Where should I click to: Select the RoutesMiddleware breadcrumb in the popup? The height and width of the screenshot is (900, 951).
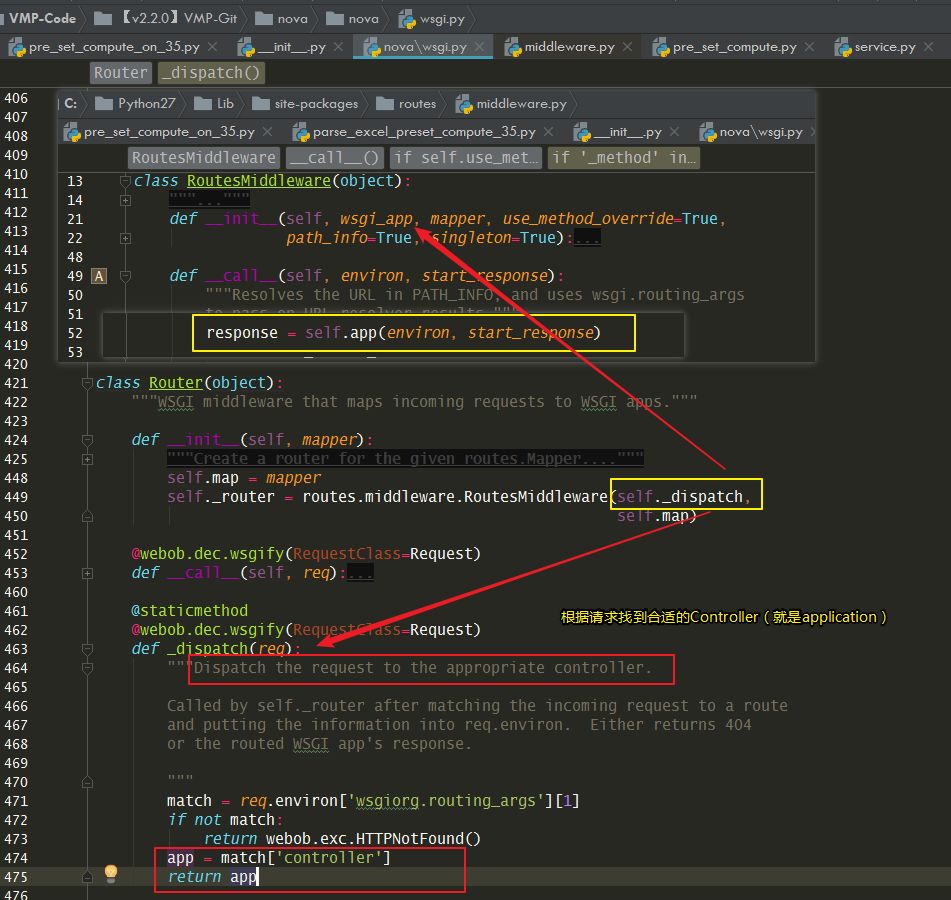coord(203,157)
